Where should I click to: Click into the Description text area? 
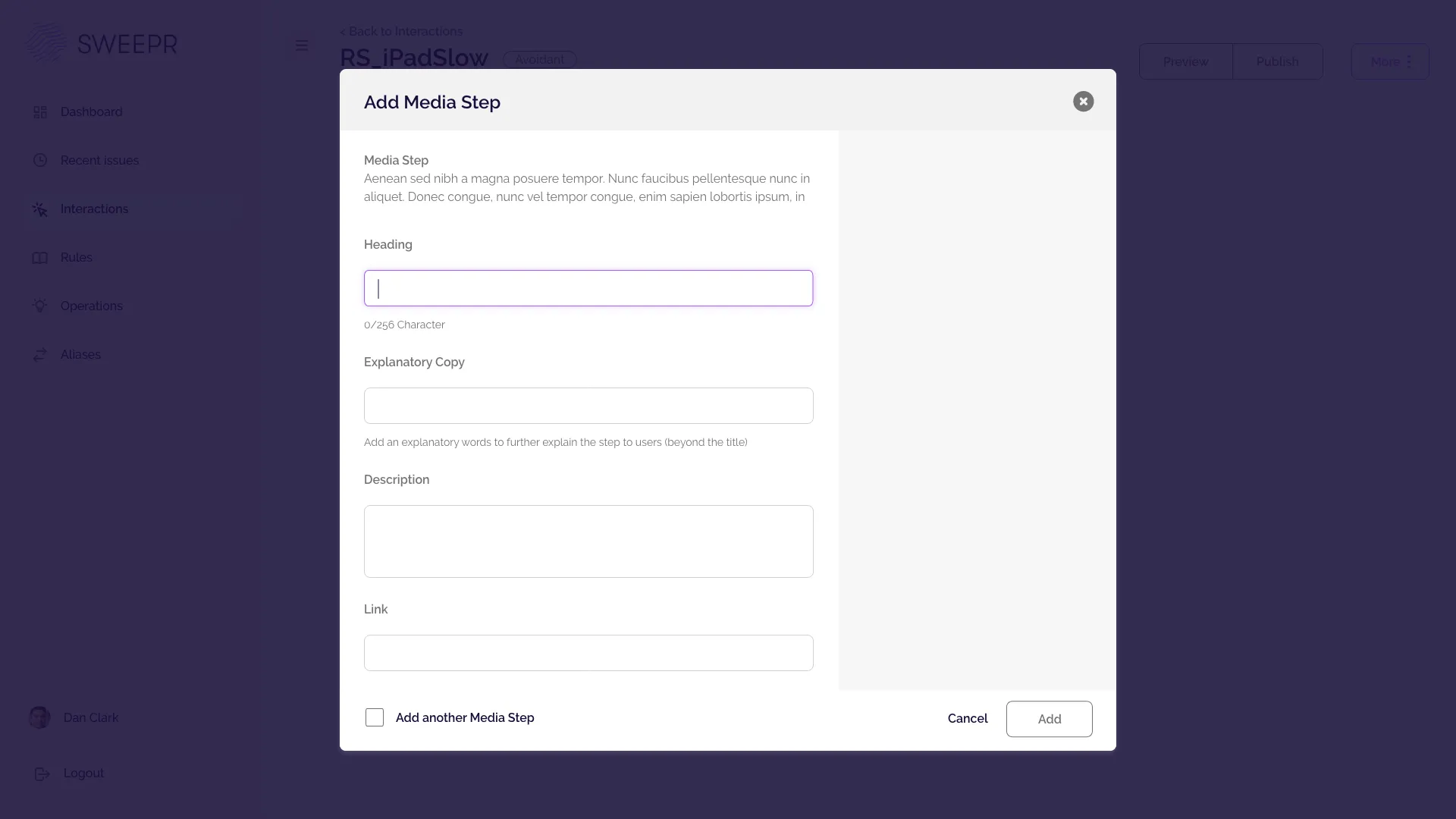[x=588, y=541]
